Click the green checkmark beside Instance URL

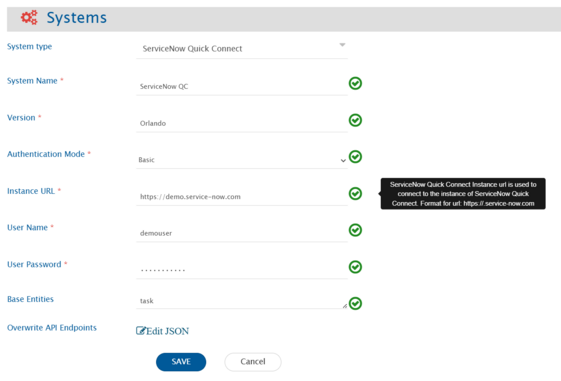pyautogui.click(x=355, y=194)
